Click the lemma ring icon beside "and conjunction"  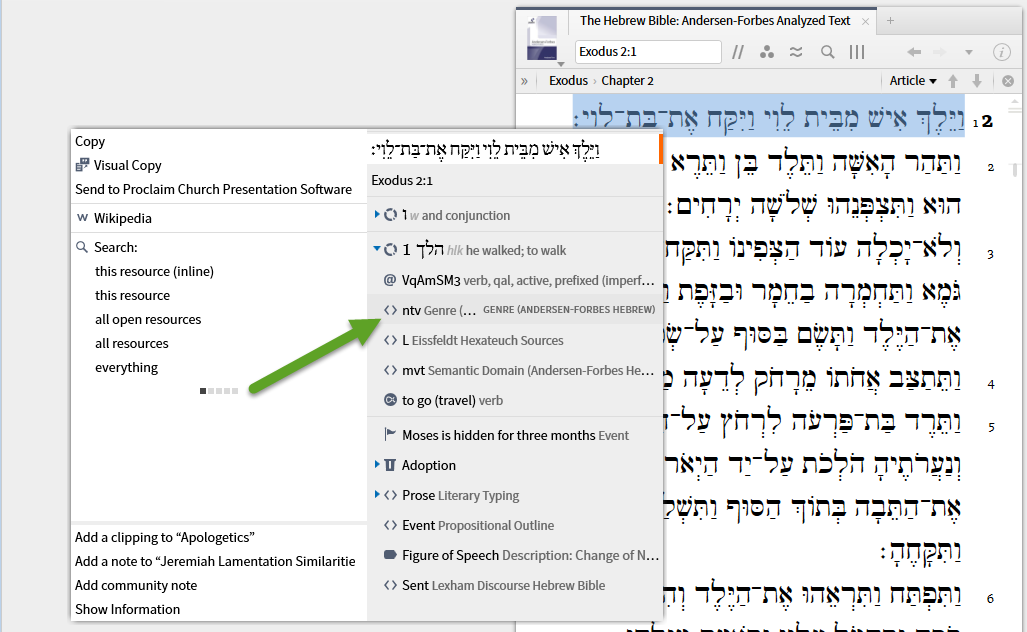click(x=390, y=215)
